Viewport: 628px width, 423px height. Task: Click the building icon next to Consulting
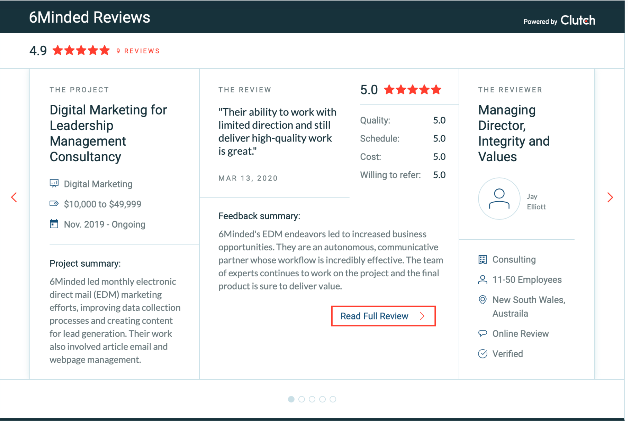(483, 260)
